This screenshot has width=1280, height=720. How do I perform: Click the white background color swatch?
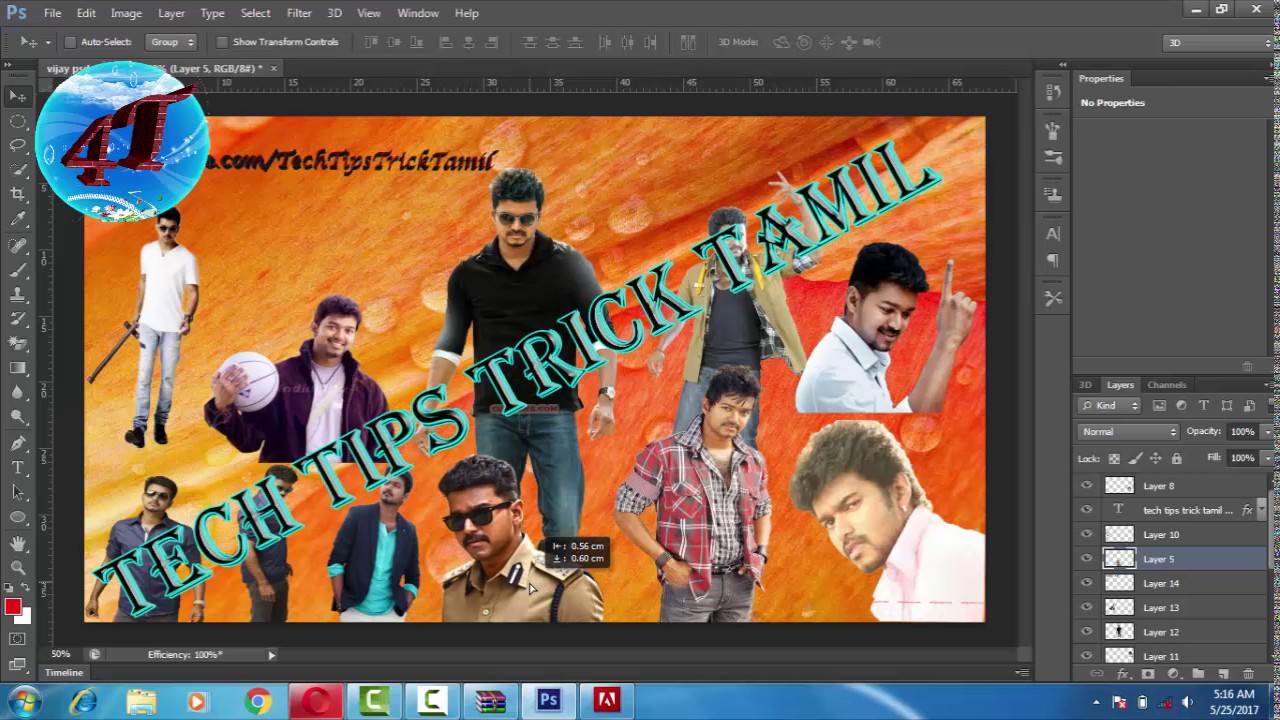[x=25, y=617]
